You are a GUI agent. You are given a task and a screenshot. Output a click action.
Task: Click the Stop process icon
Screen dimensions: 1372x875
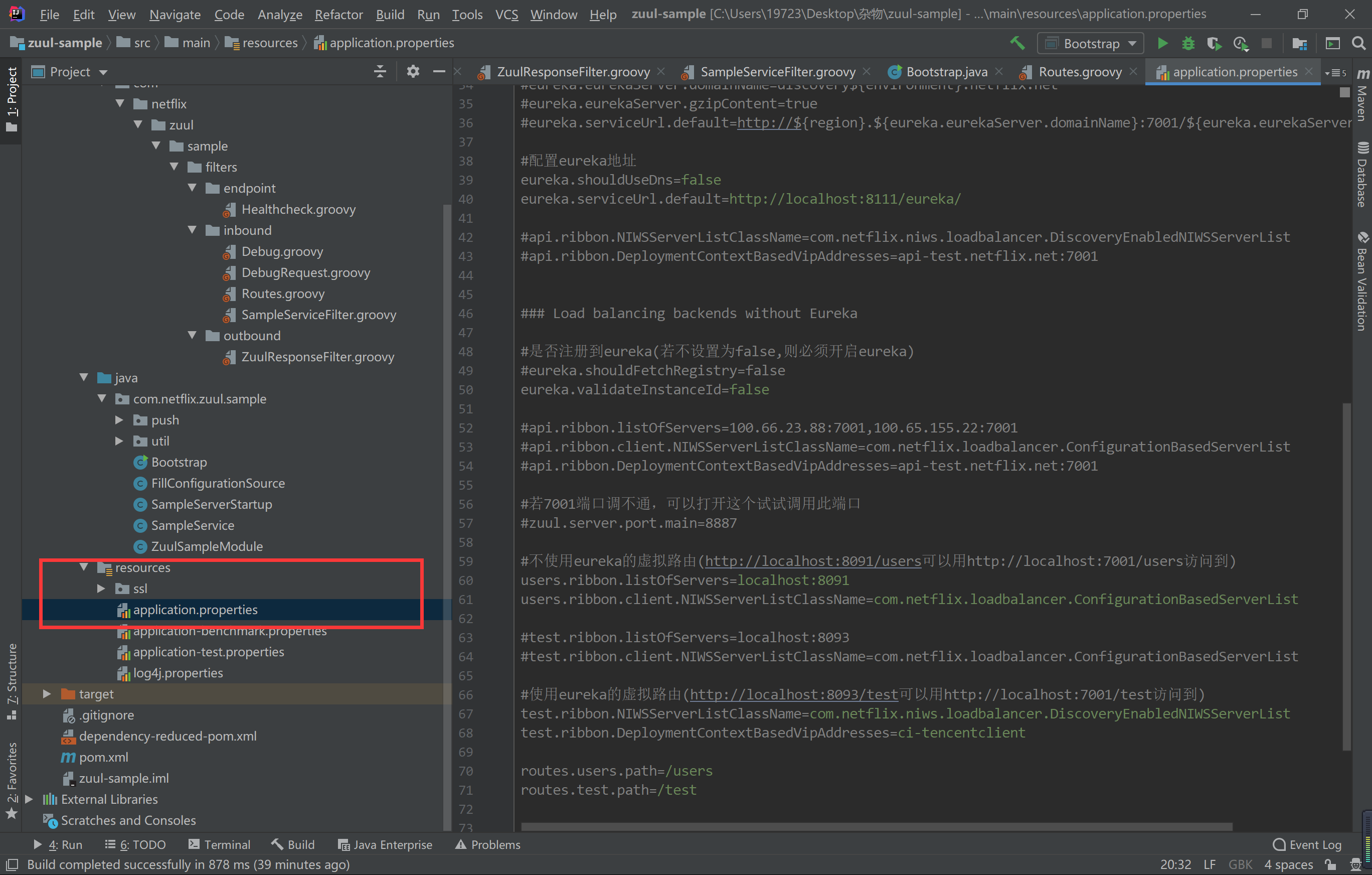(1266, 43)
